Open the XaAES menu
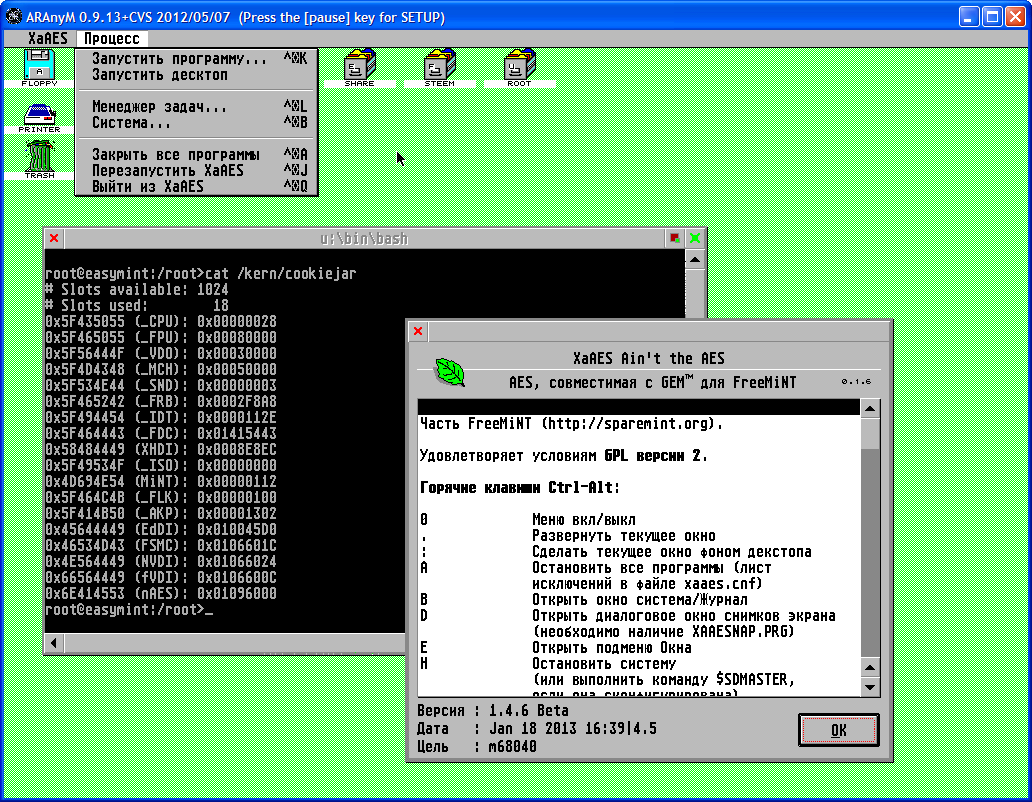 click(47, 39)
